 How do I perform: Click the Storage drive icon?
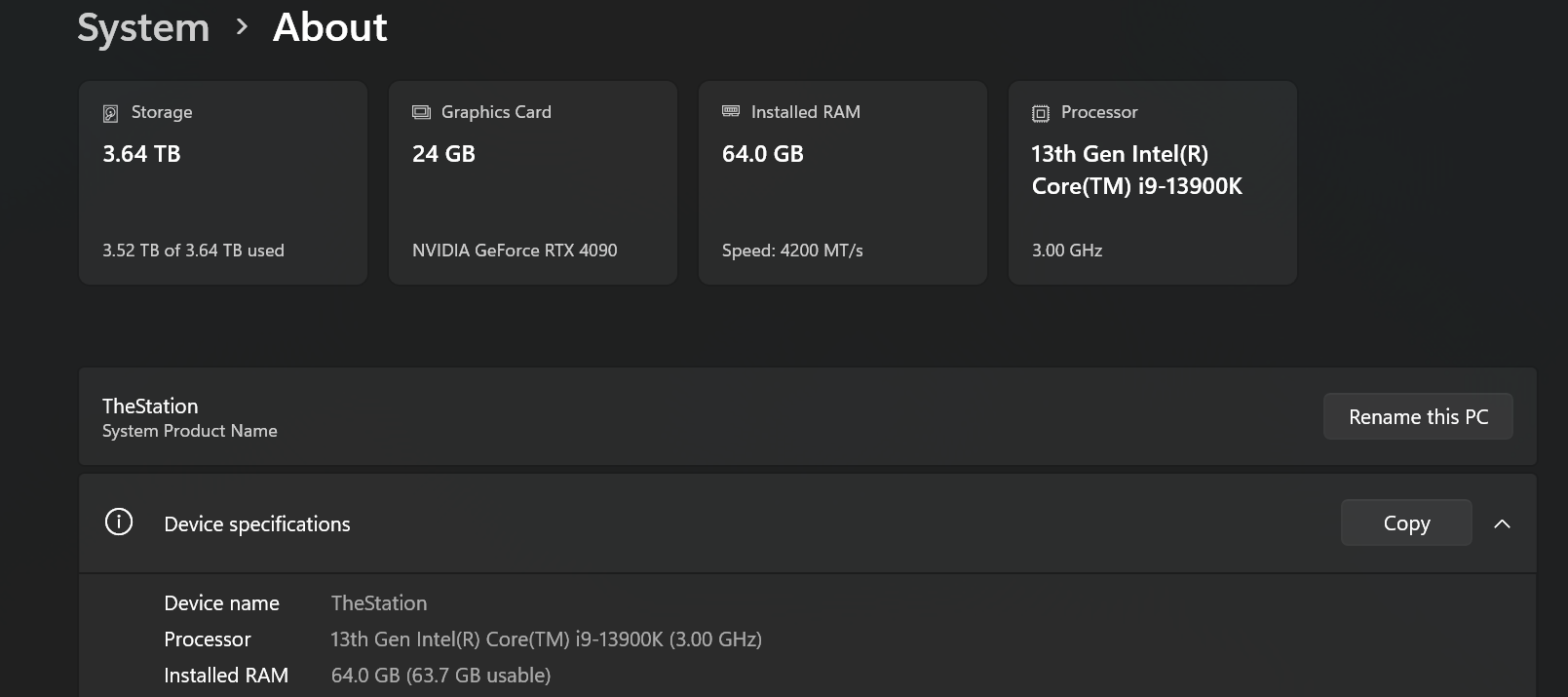(111, 113)
